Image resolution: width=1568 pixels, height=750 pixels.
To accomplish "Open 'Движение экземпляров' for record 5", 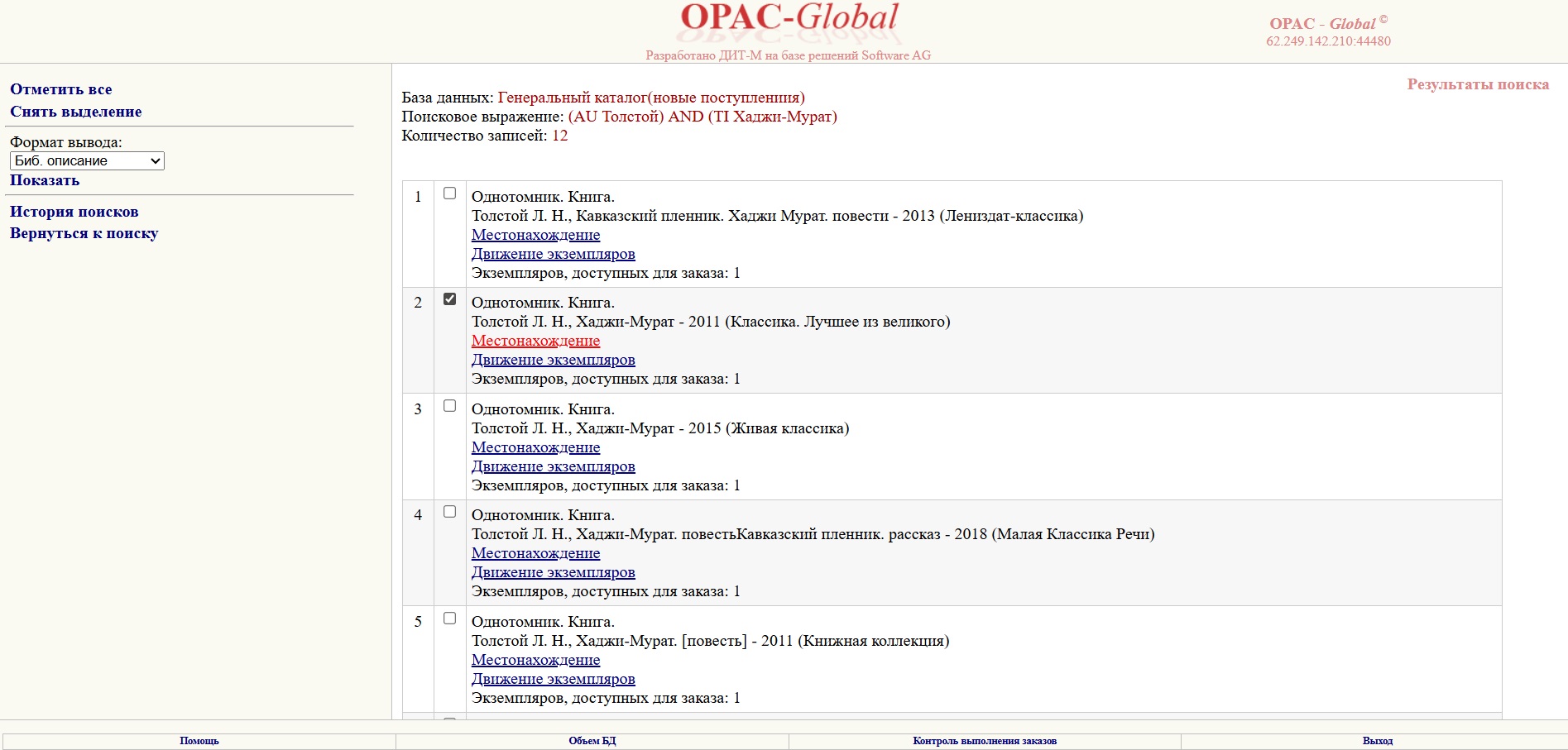I will [553, 679].
